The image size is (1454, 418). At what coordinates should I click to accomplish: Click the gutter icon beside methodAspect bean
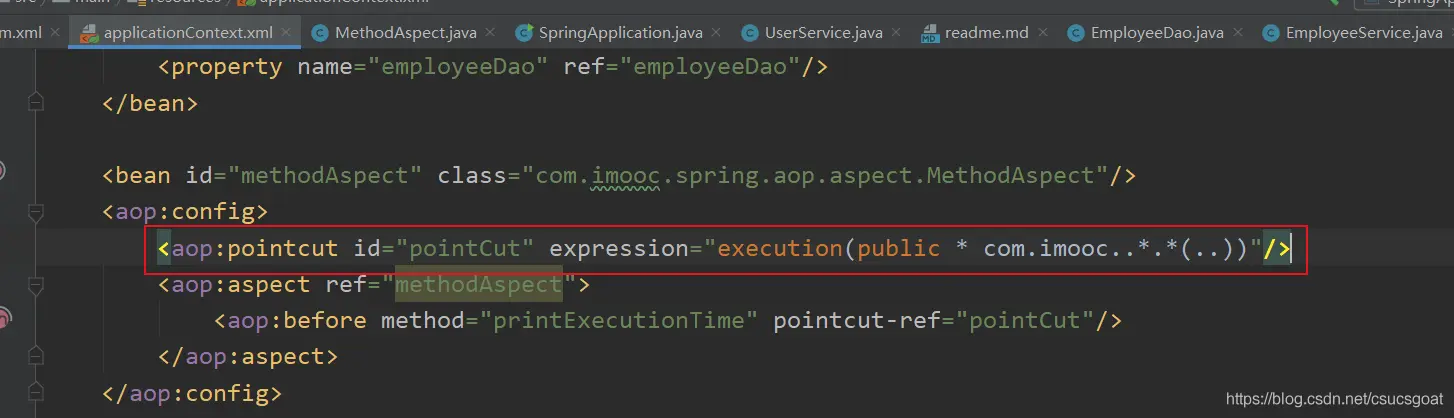tap(3, 171)
